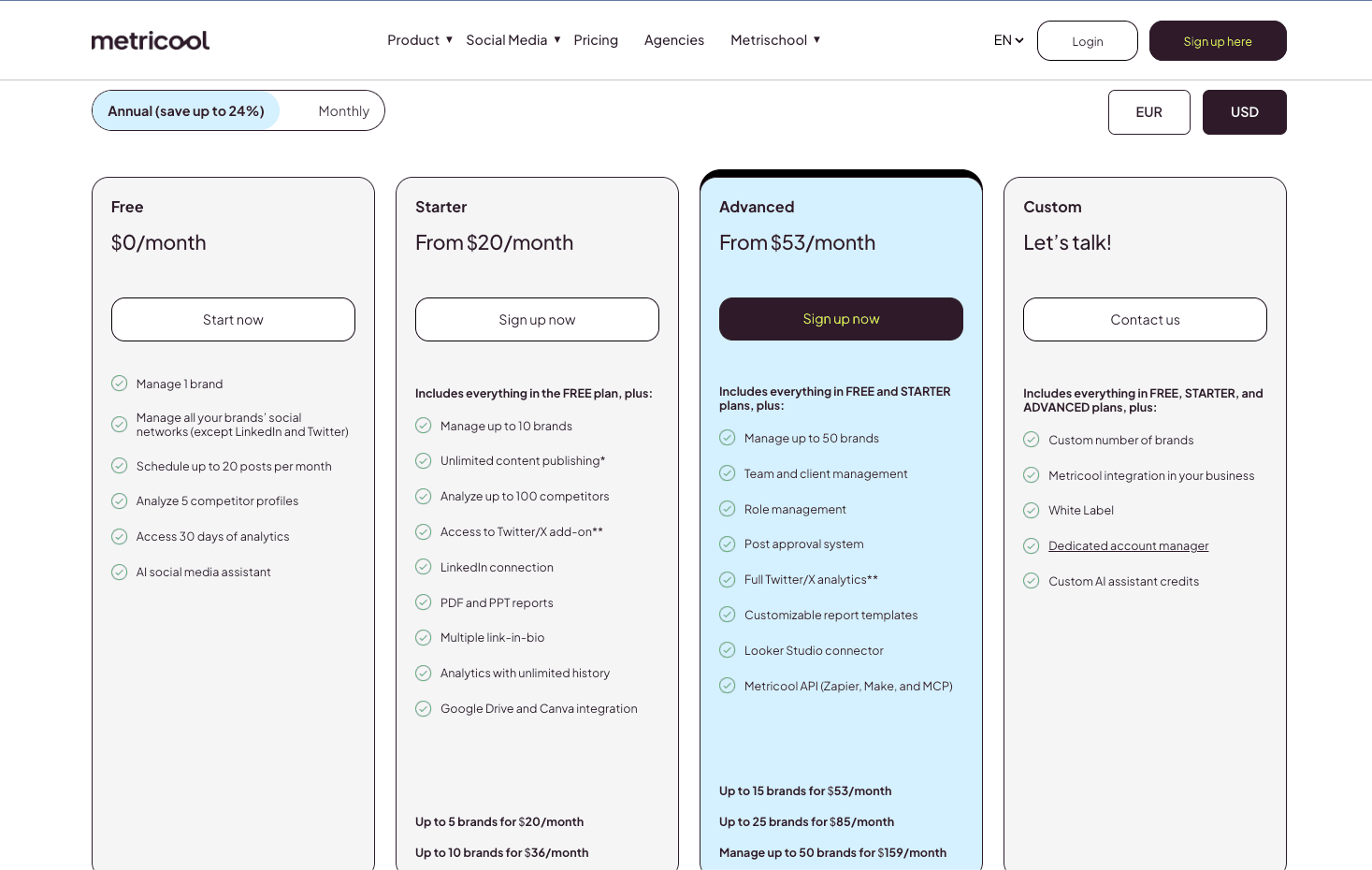The height and width of the screenshot is (870, 1372).
Task: Select Annual billing option
Action: point(186,110)
